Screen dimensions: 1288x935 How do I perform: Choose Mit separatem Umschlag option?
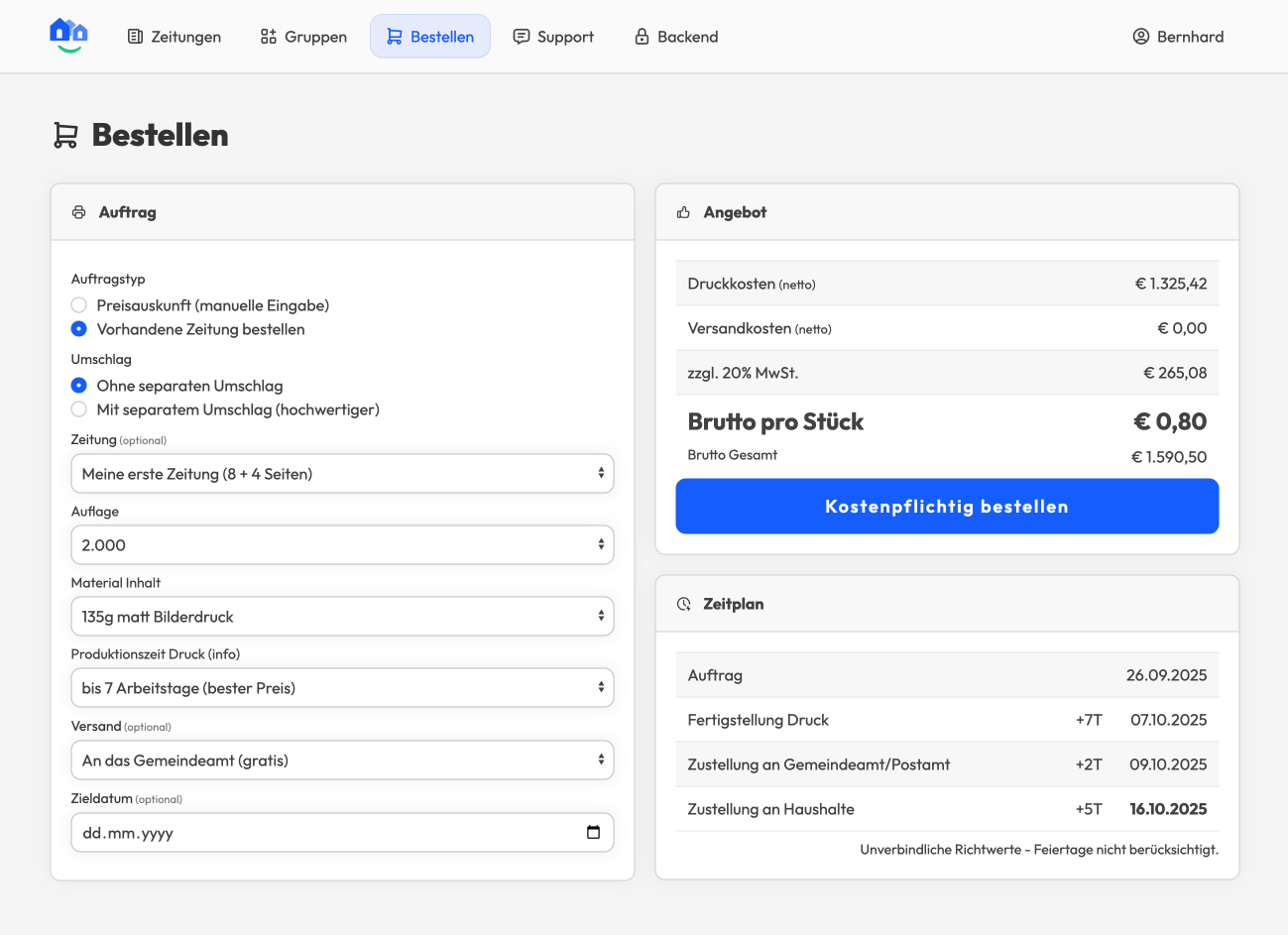(x=79, y=409)
